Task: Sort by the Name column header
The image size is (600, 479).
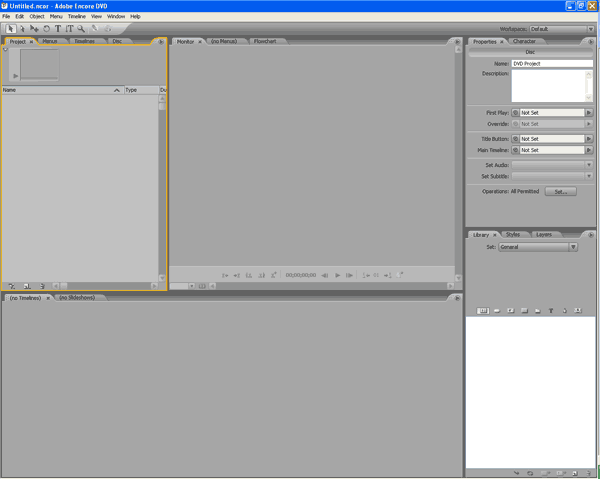Action: pyautogui.click(x=63, y=90)
